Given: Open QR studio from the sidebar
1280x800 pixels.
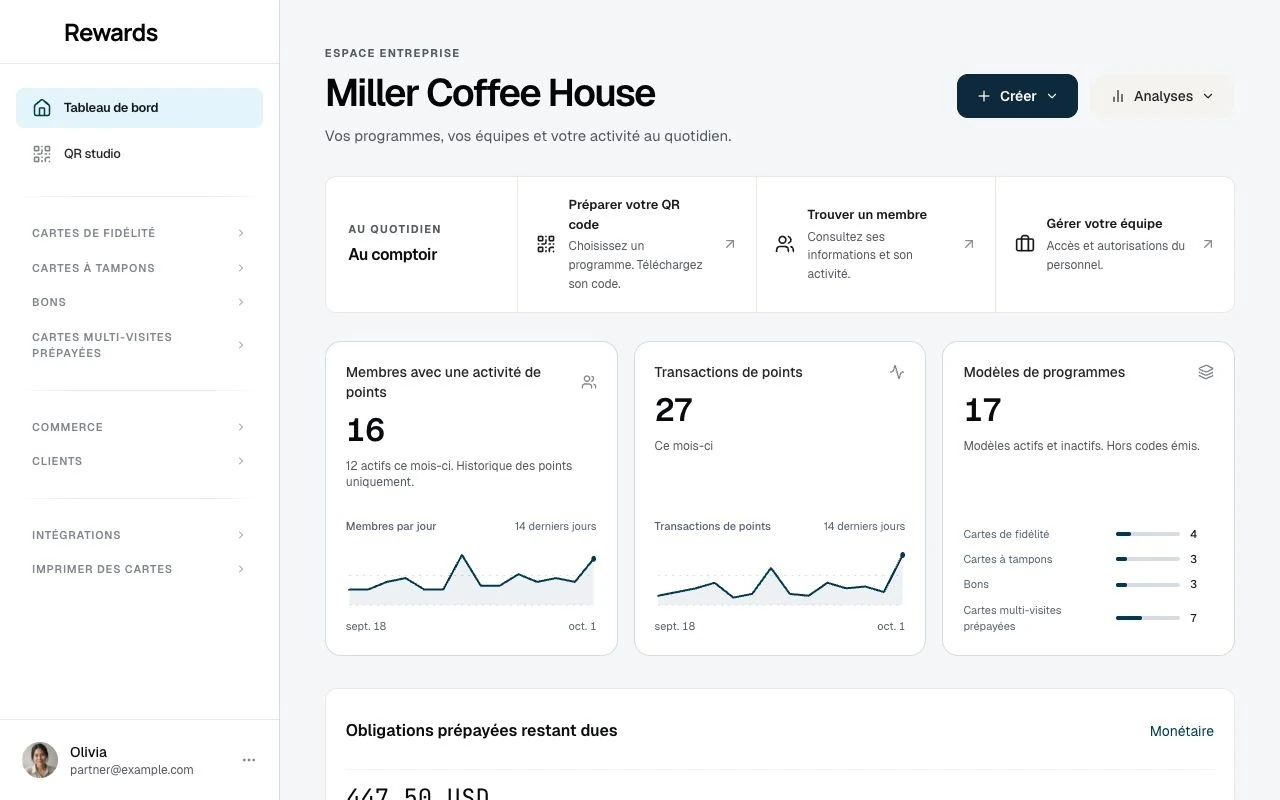Looking at the screenshot, I should (x=139, y=154).
